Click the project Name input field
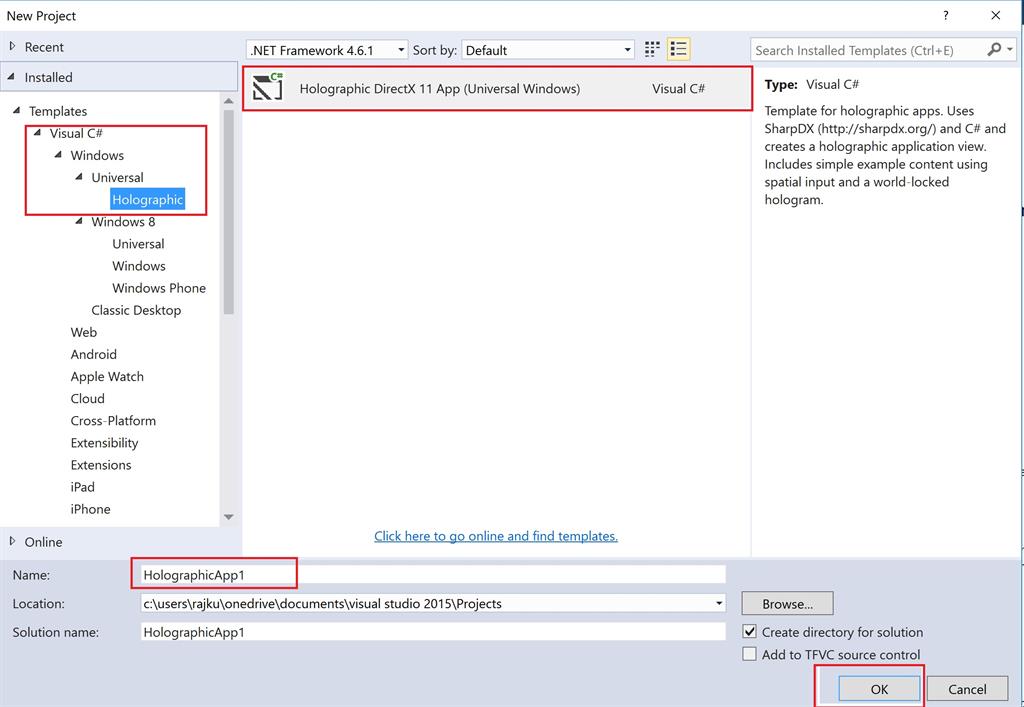This screenshot has width=1024, height=707. click(433, 574)
